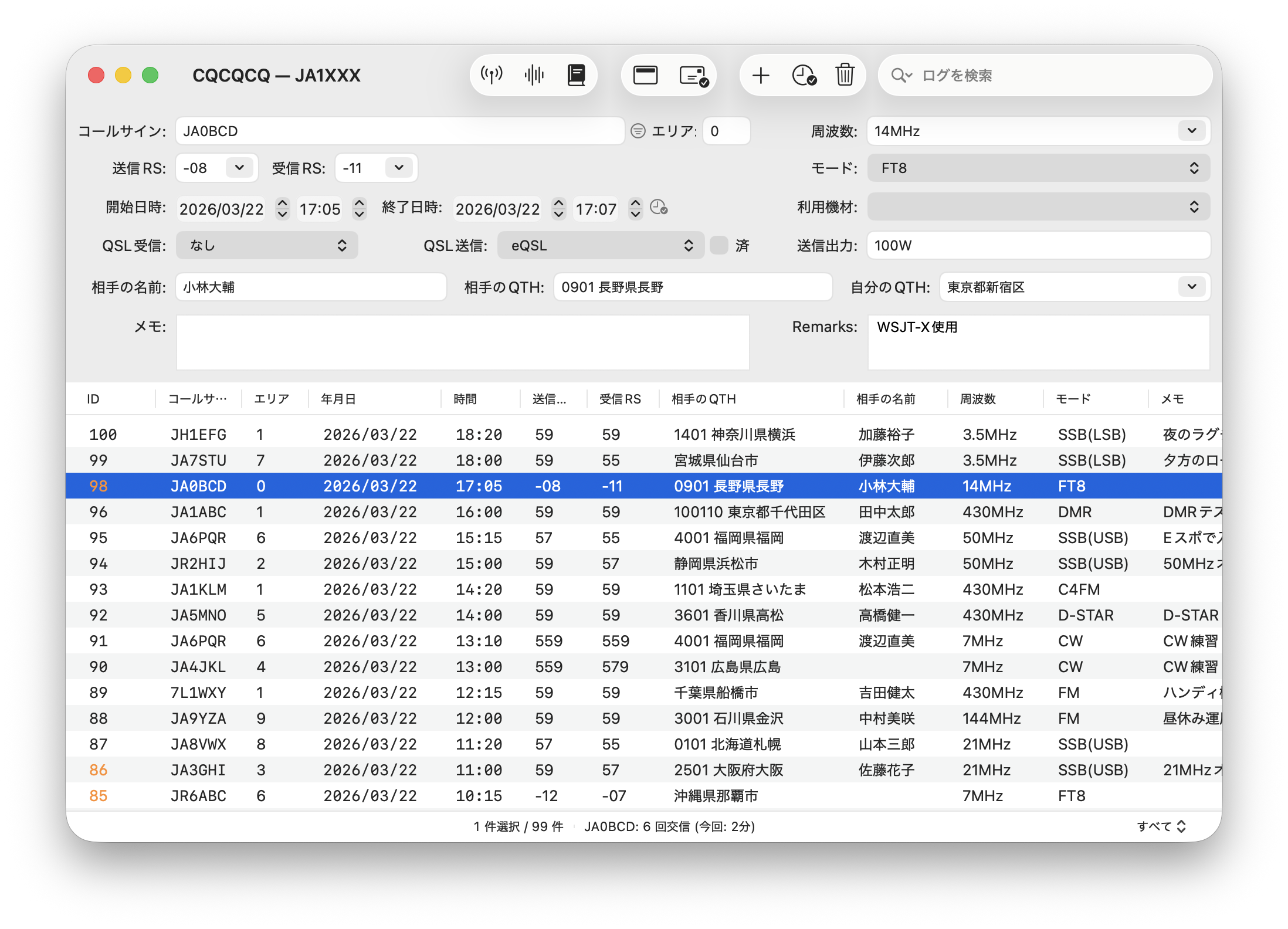Click the set-current-time icon beside end time

click(659, 208)
